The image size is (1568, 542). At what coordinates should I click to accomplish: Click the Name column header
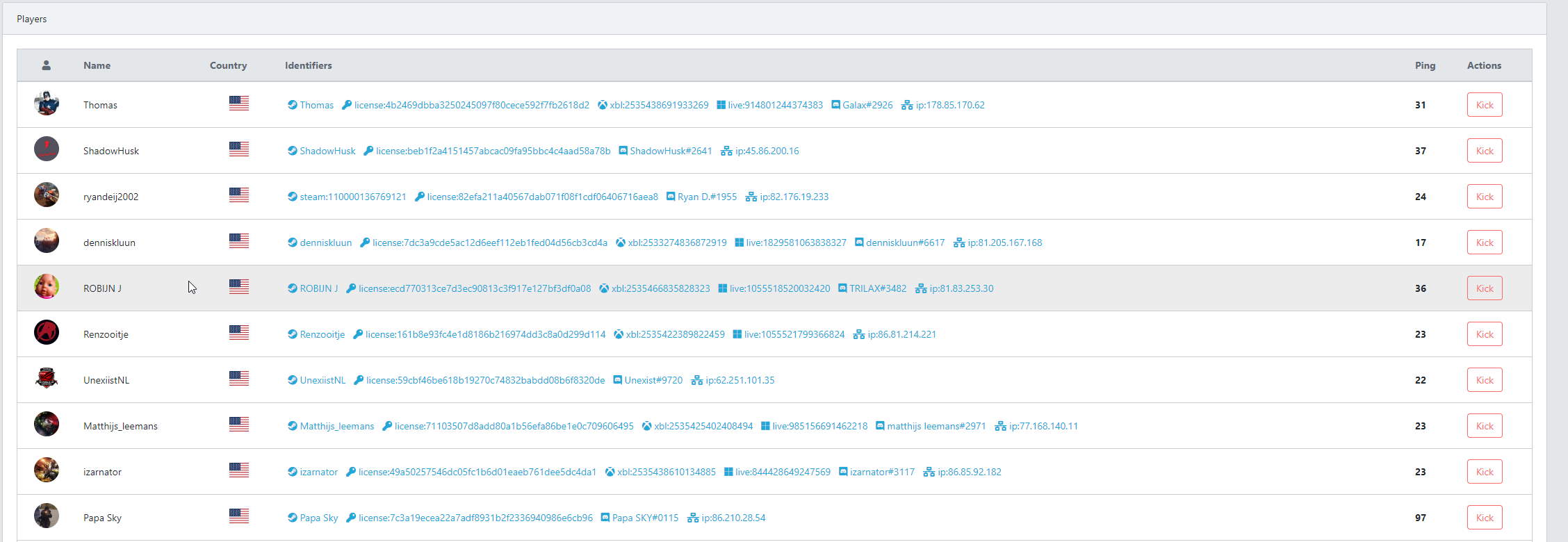[x=97, y=65]
